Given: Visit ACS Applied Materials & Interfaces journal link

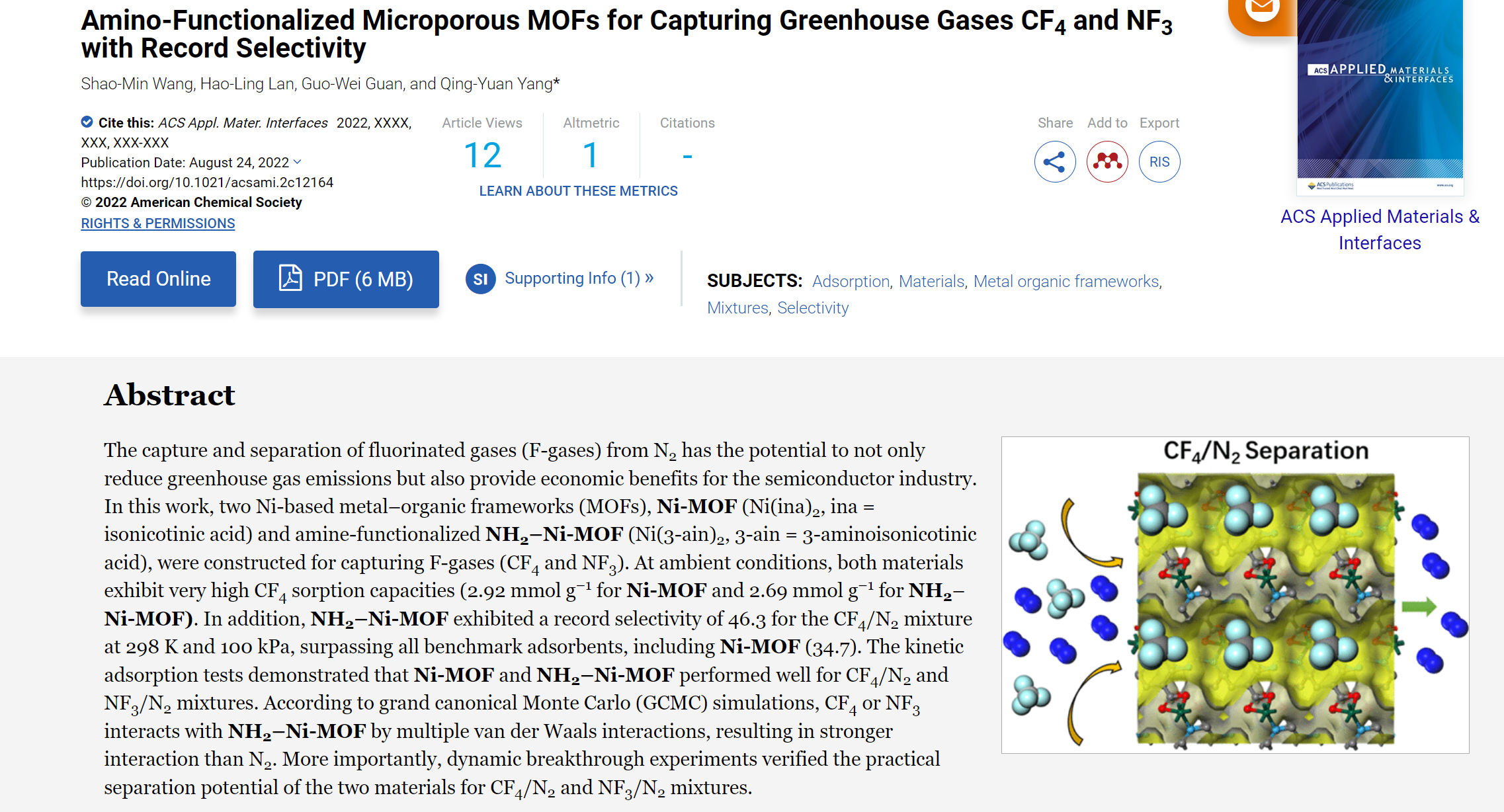Looking at the screenshot, I should point(1380,229).
